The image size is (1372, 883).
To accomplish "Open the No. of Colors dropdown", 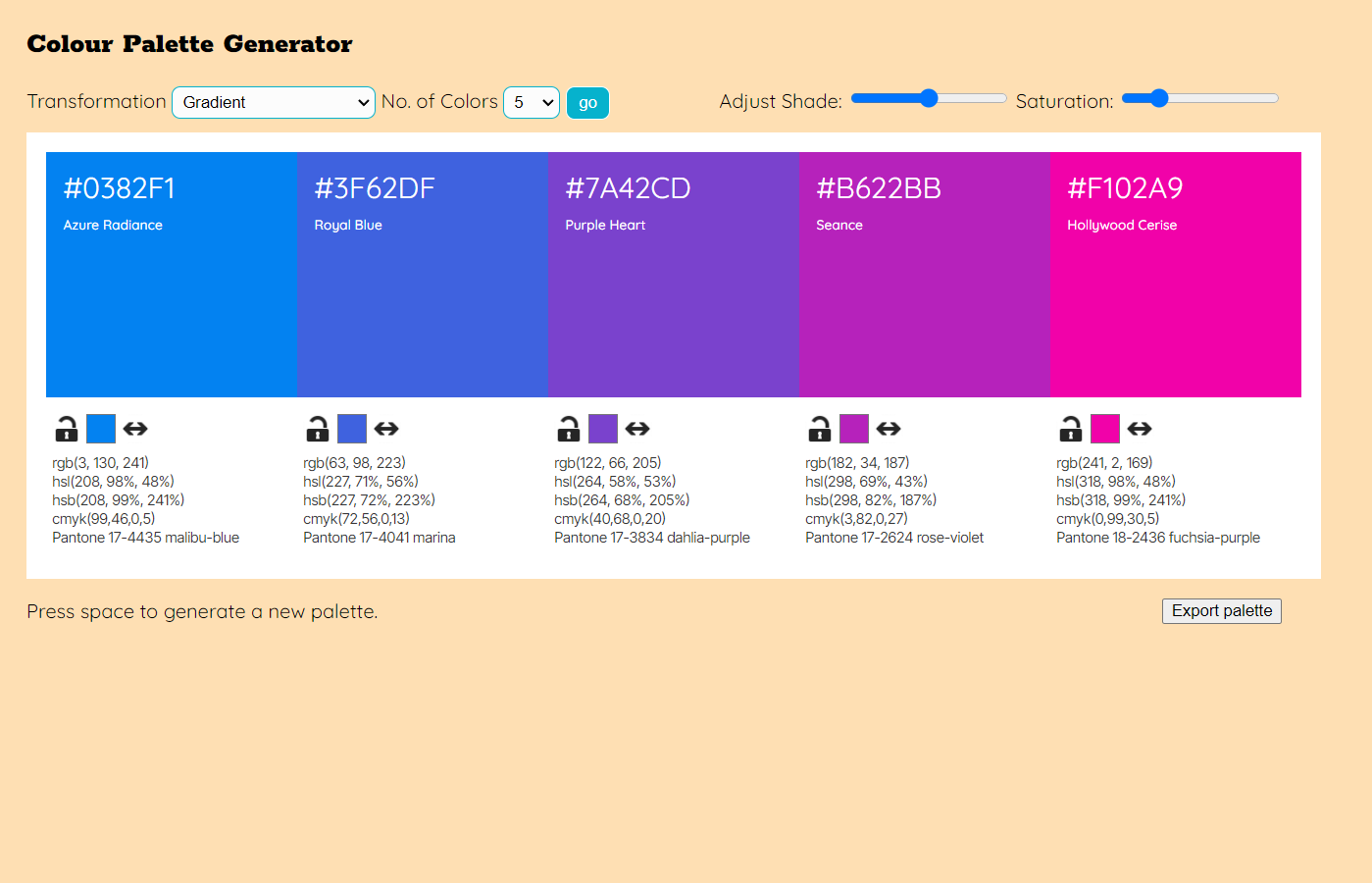I will click(x=532, y=102).
